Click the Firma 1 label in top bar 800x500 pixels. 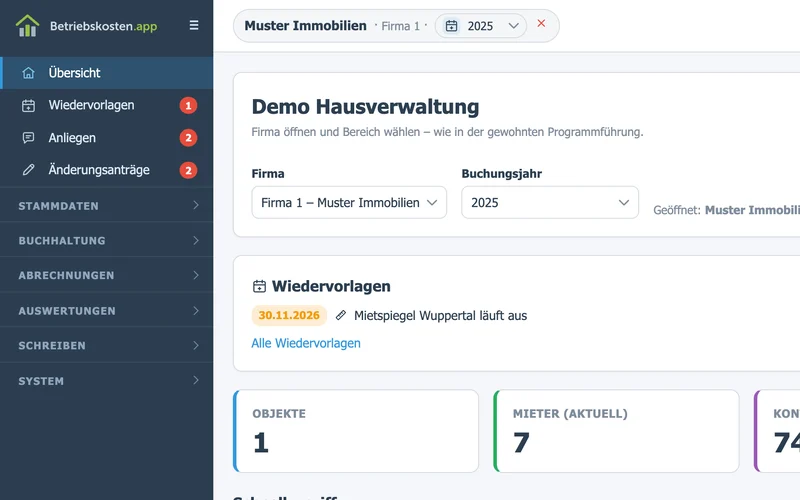[401, 26]
